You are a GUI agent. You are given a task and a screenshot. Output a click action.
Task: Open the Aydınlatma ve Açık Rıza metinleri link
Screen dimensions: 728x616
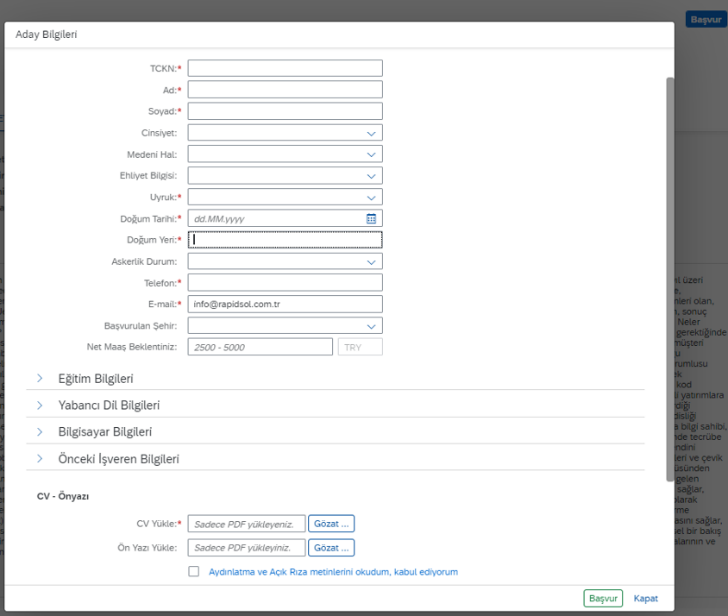tap(333, 572)
